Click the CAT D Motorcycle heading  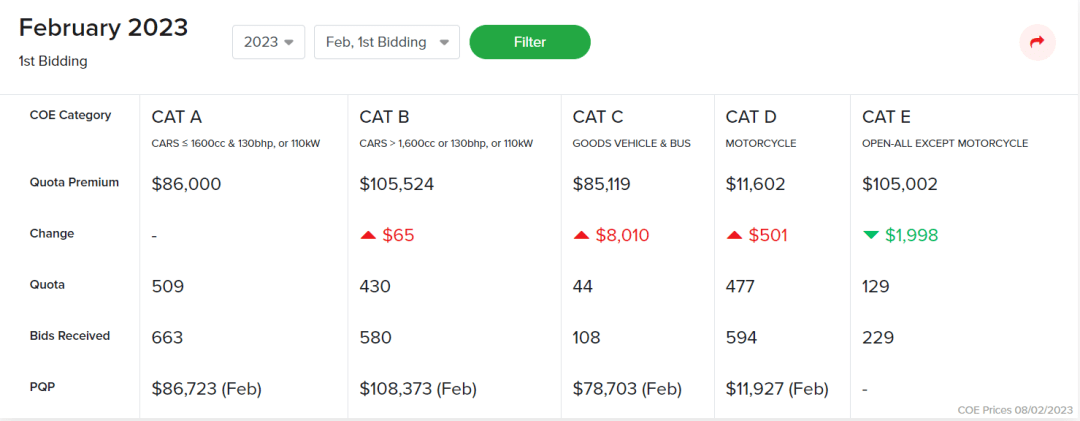coord(751,117)
